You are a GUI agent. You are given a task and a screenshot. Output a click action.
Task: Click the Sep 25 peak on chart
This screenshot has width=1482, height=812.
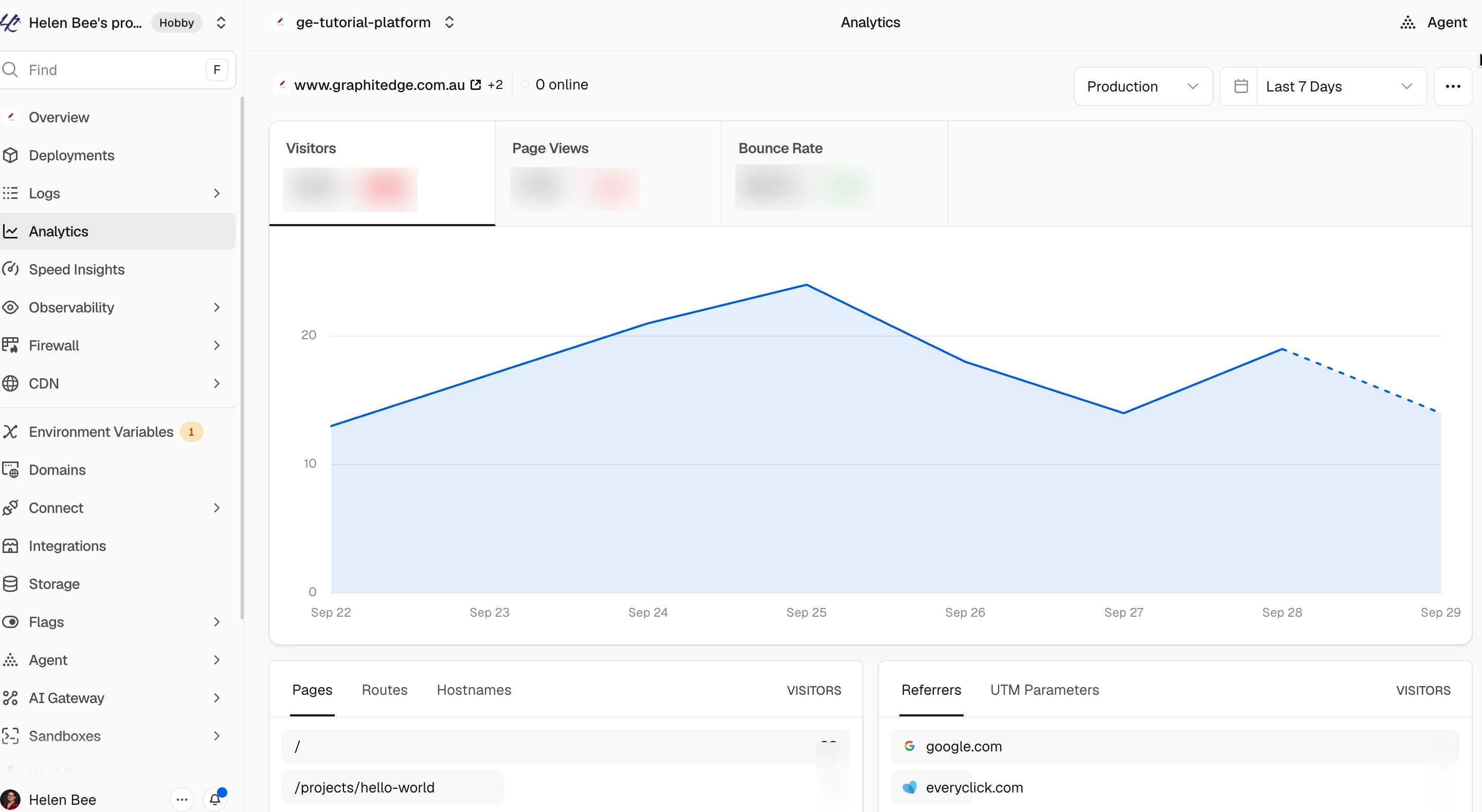click(806, 285)
